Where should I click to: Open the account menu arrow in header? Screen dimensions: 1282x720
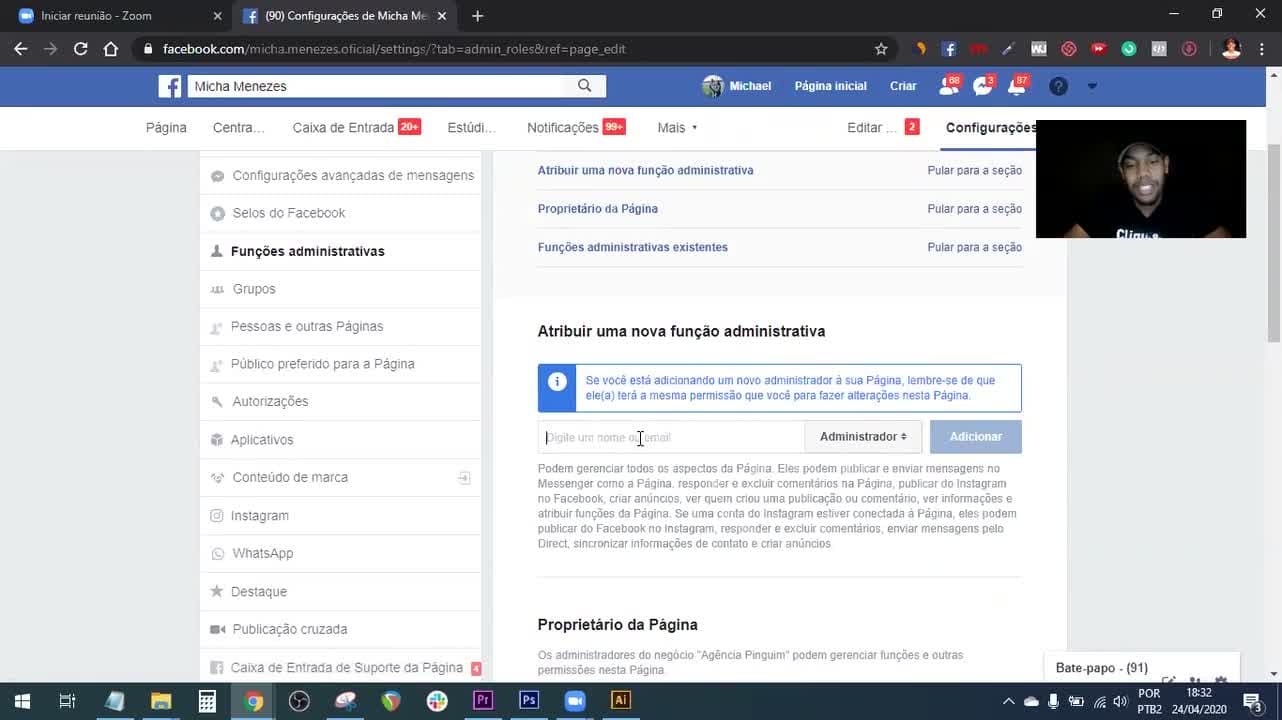(x=1092, y=86)
